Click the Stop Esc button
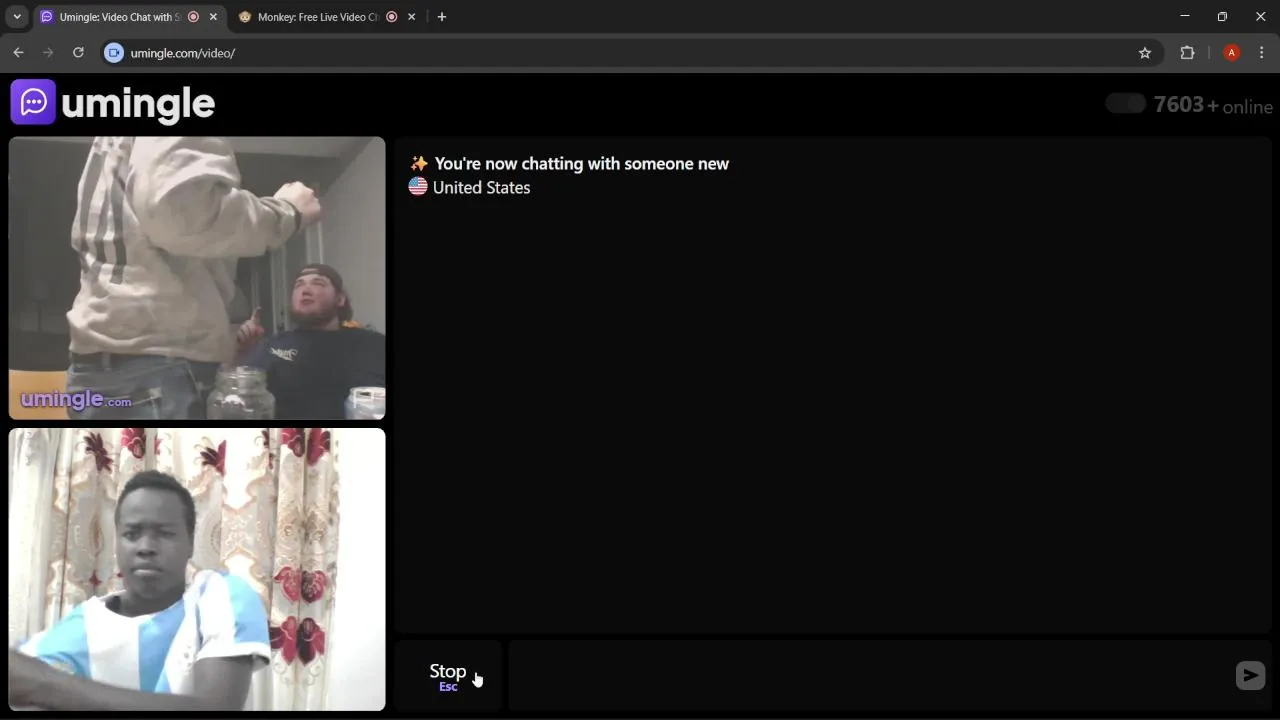The image size is (1280, 720). [x=448, y=676]
